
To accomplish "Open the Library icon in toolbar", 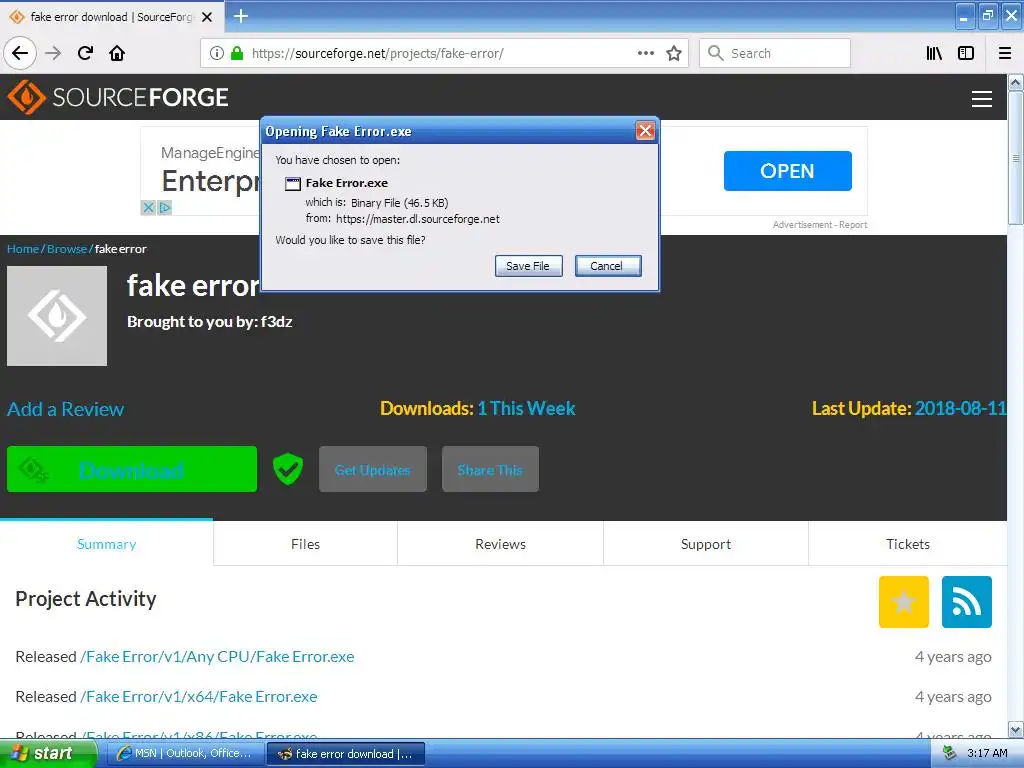I will [934, 53].
